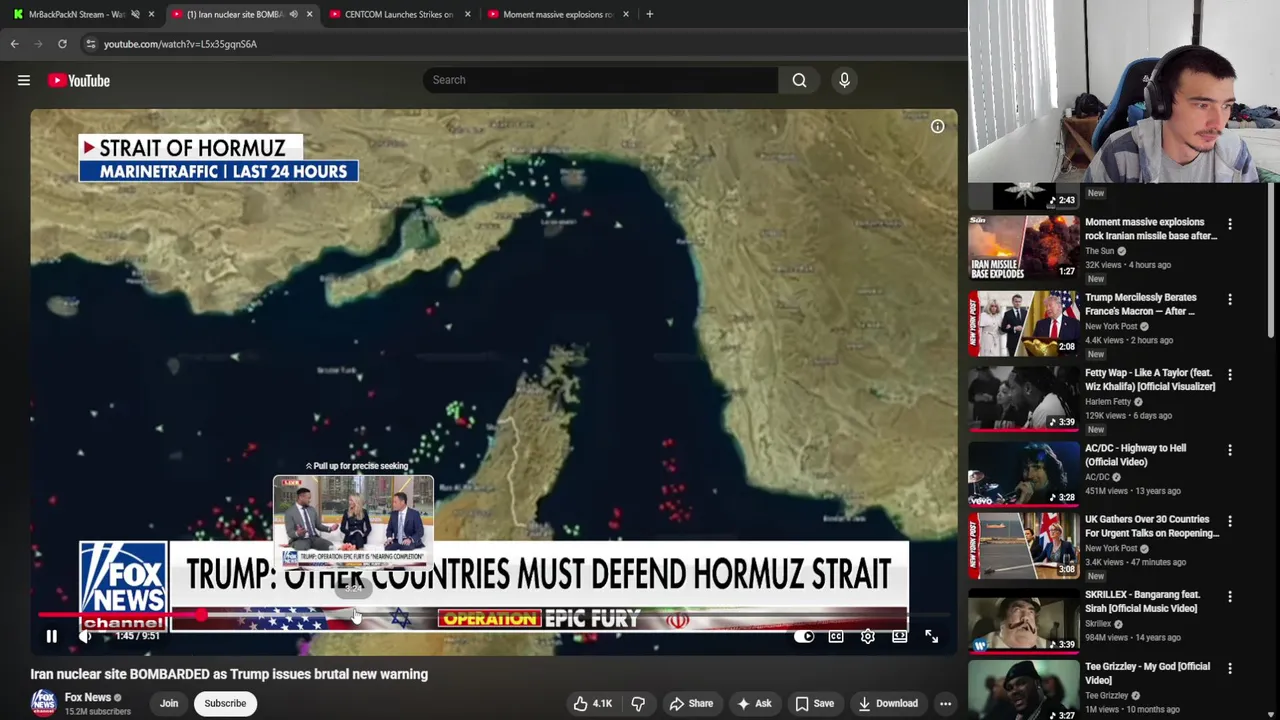Click the search magnifier button
This screenshot has width=1280, height=720.
coord(799,80)
